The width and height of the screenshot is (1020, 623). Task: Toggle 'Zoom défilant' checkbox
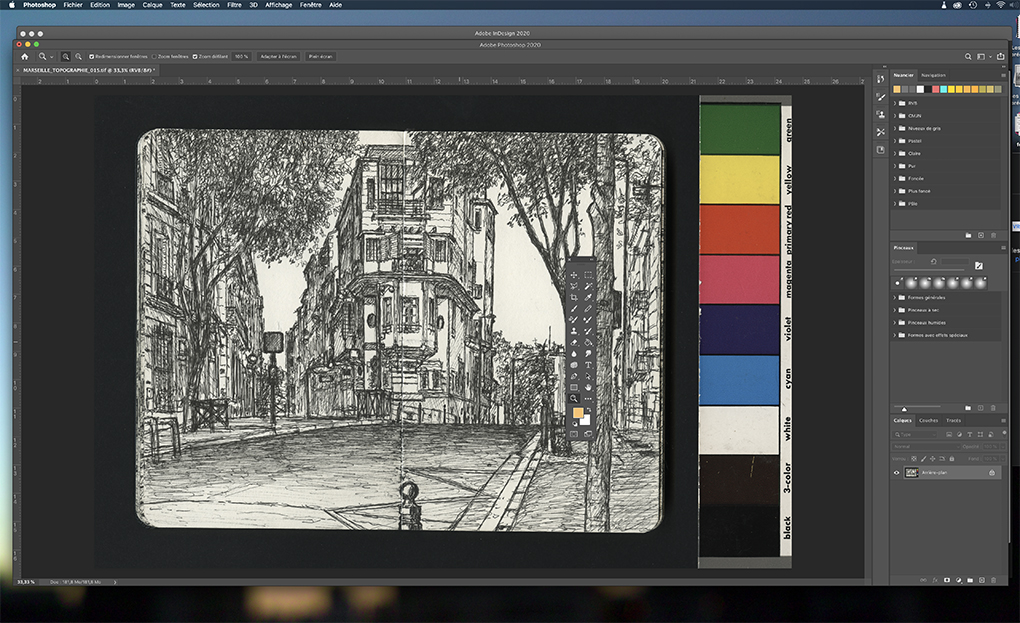[195, 57]
